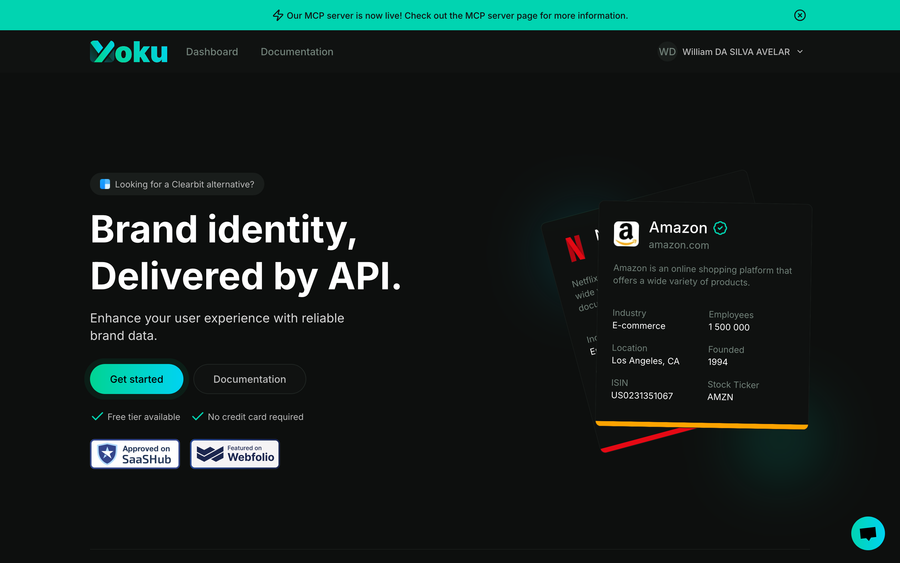Dismiss the MCP server announcement banner
Screen dimensions: 900x563
tap(800, 15)
